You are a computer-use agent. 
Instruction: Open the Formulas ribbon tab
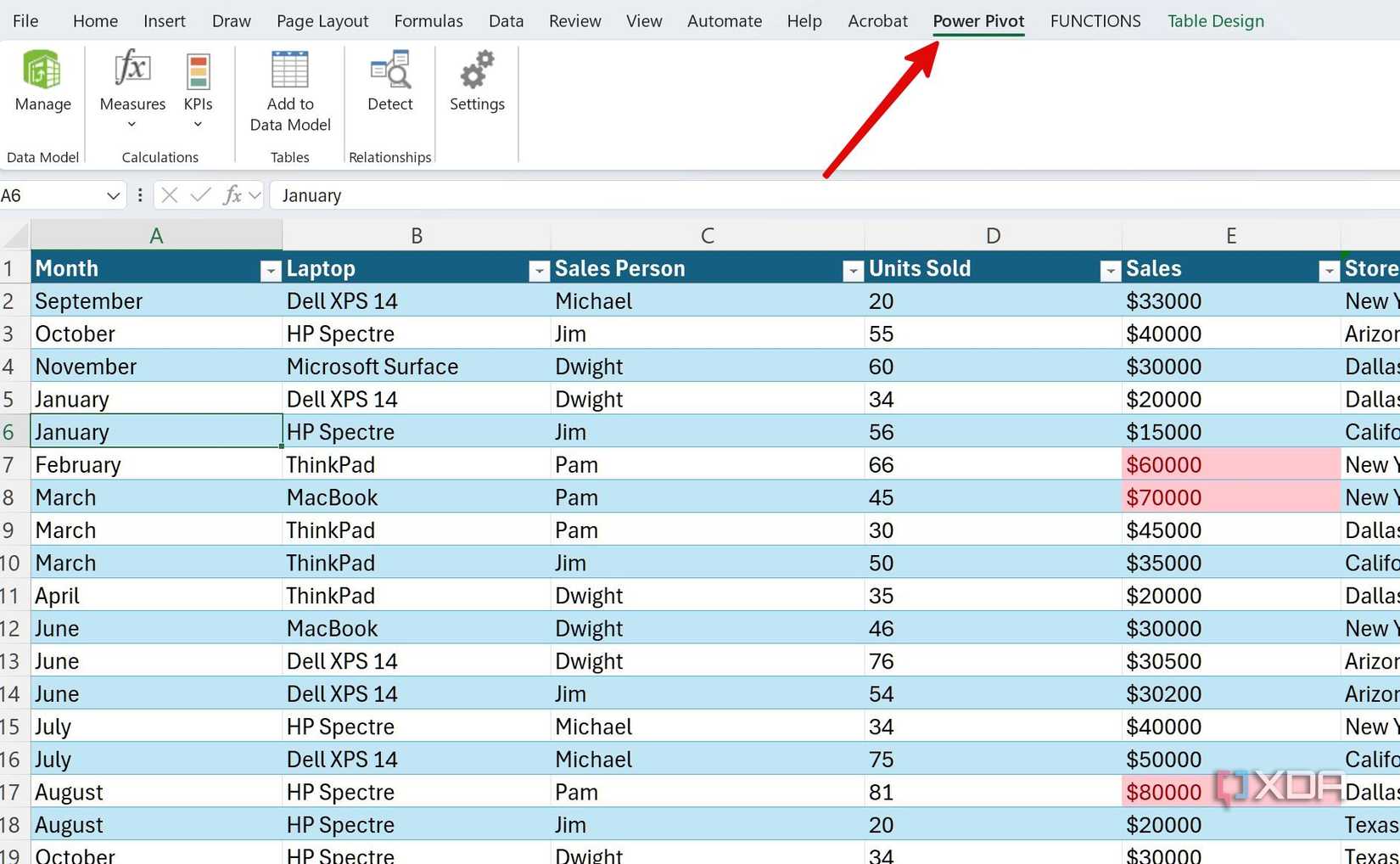point(428,20)
